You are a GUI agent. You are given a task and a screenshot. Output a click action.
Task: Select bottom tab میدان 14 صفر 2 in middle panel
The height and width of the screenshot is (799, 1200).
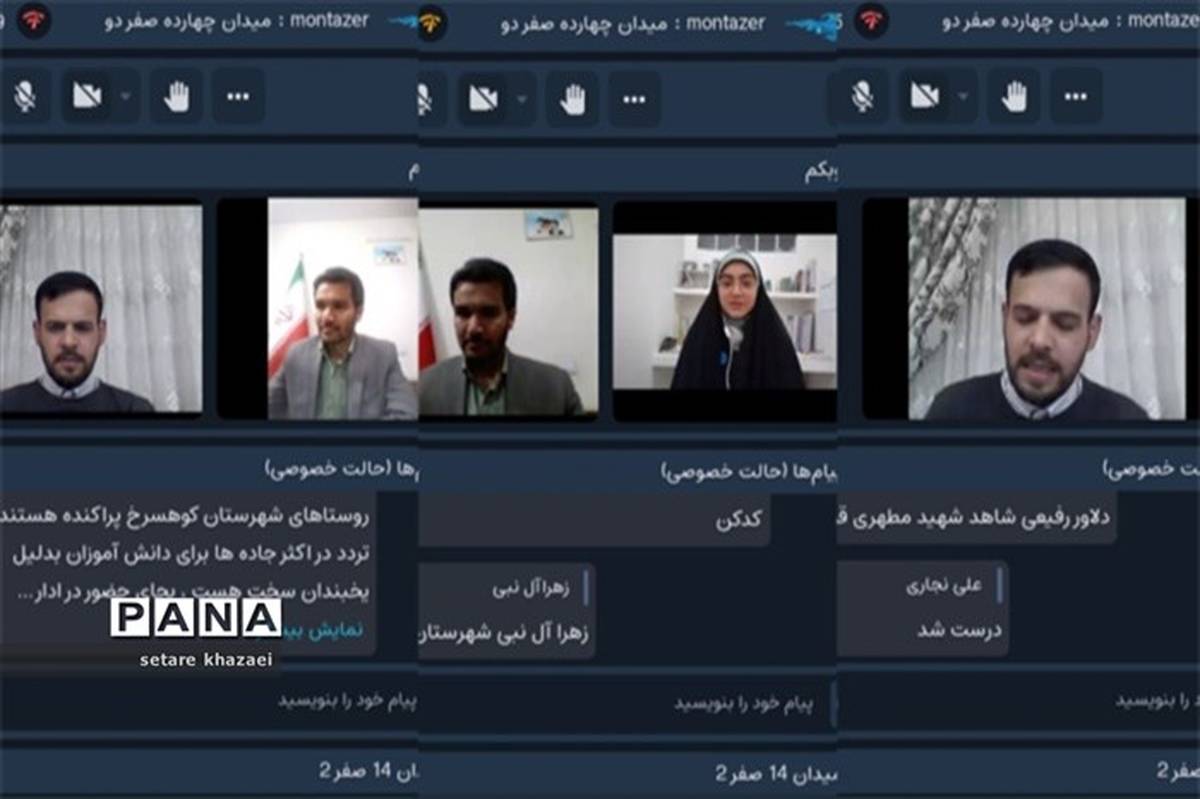pos(772,772)
